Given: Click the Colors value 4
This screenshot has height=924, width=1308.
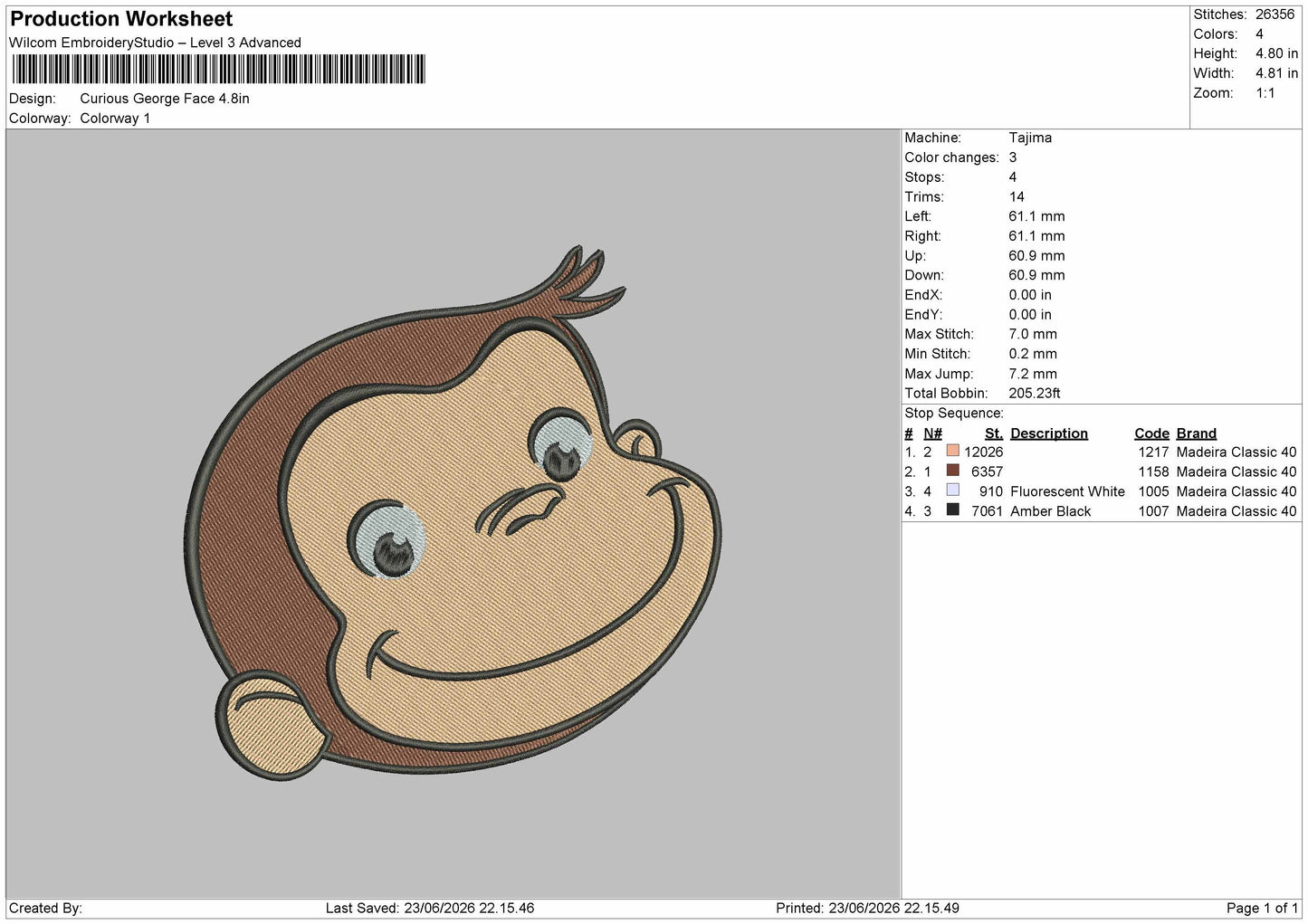Looking at the screenshot, I should (x=1259, y=34).
